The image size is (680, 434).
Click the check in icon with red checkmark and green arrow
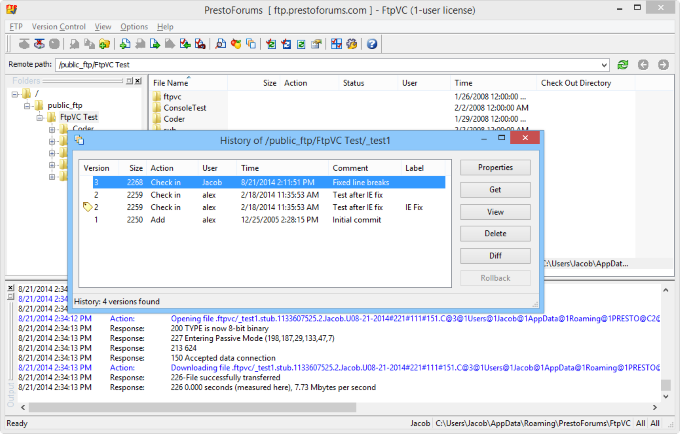[x=185, y=44]
